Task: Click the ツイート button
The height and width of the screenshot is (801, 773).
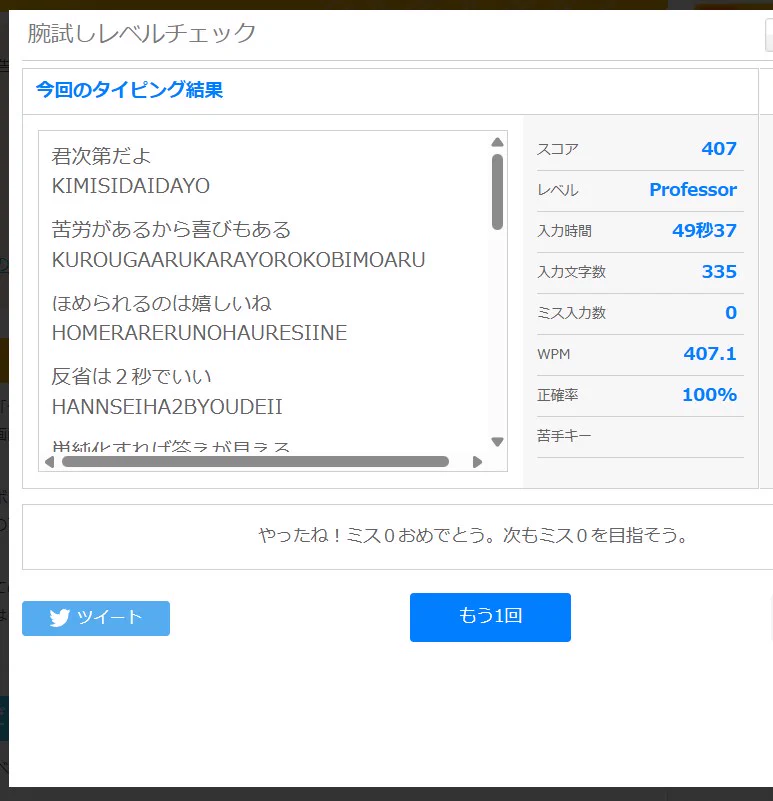Action: [x=96, y=618]
